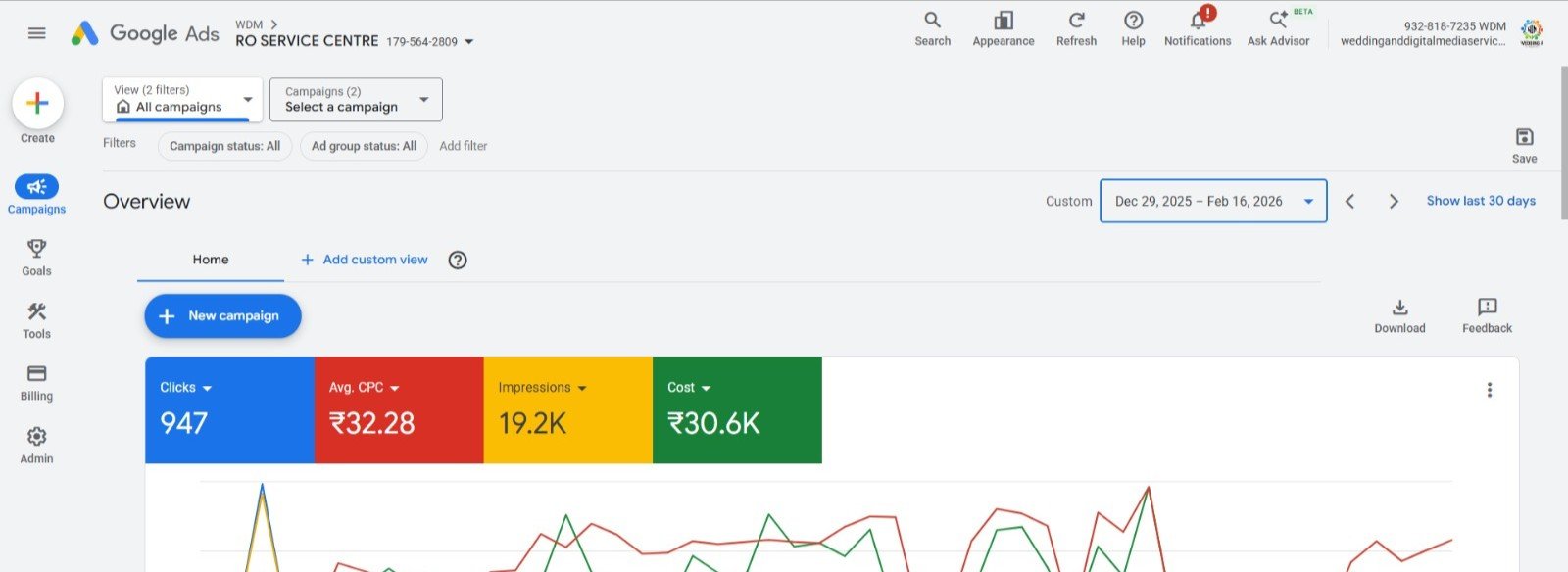The image size is (1568, 572).
Task: Click the help icon beside Add custom view
Action: click(x=458, y=260)
